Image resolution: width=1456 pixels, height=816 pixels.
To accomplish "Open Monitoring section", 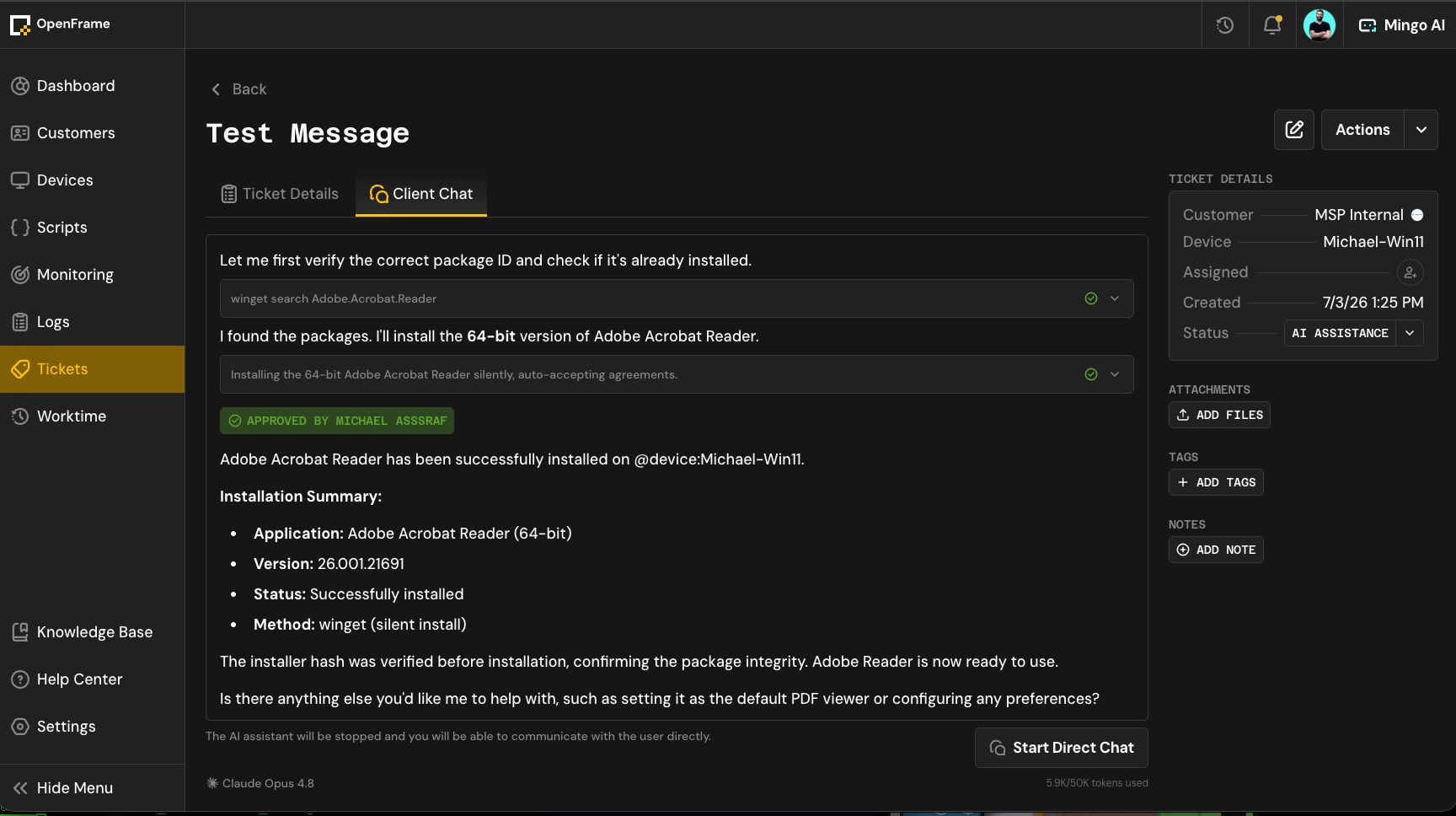I will point(93,275).
